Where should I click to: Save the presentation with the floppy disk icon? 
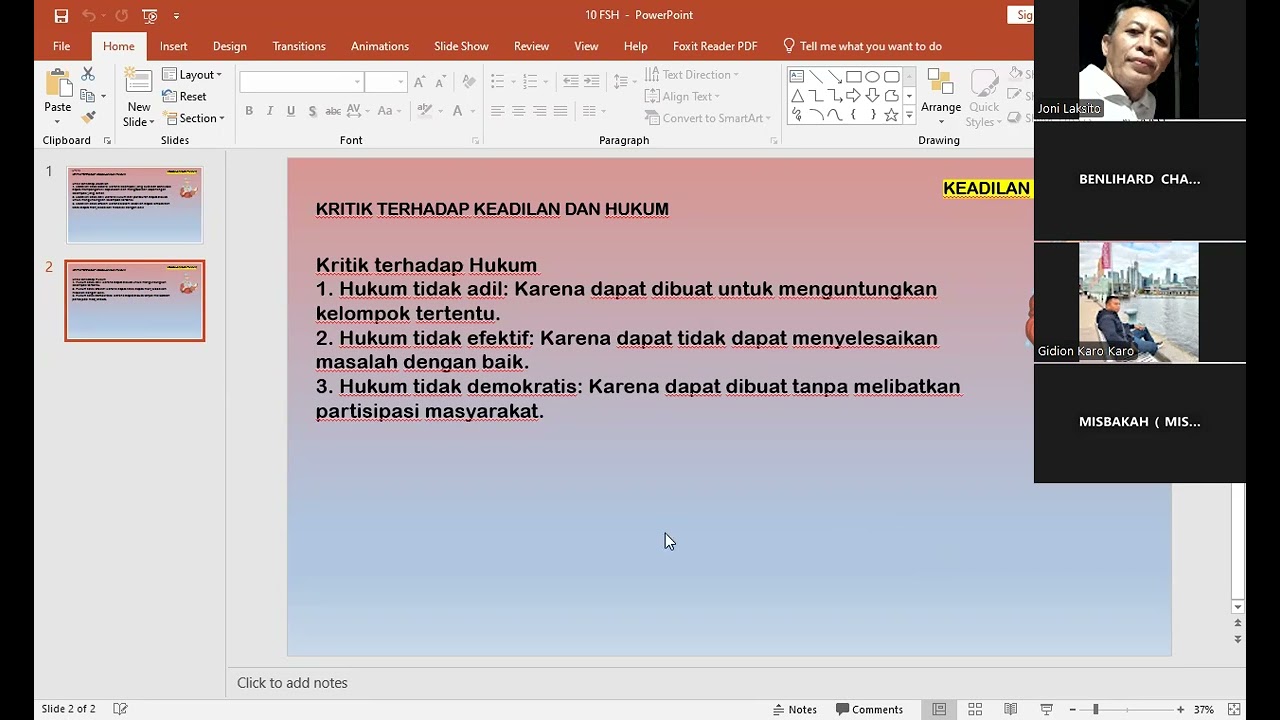(61, 15)
